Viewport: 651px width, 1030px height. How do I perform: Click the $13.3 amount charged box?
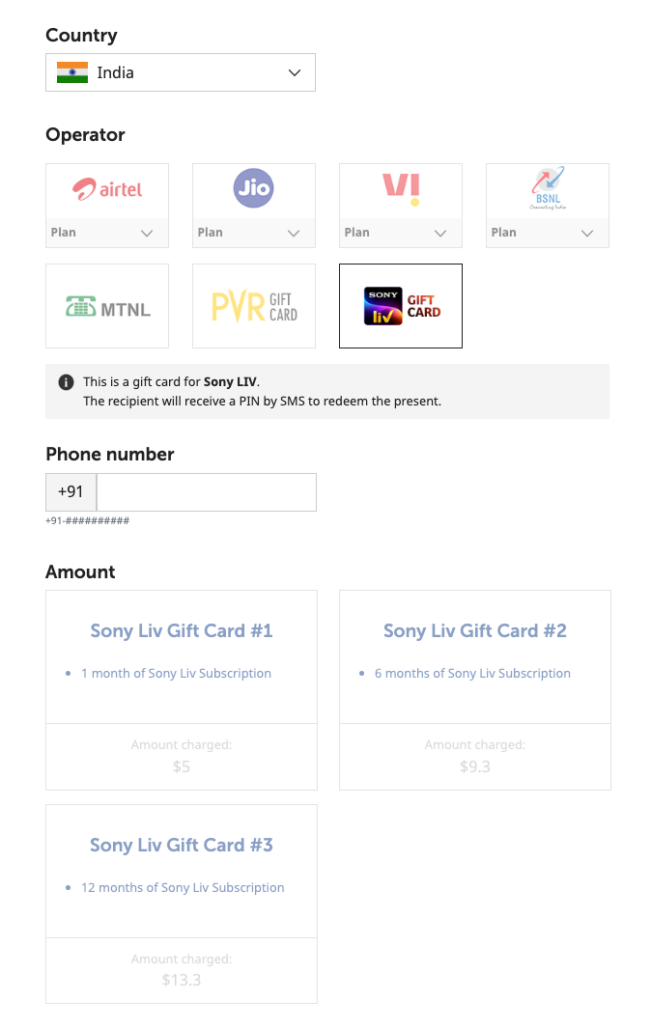(x=181, y=970)
